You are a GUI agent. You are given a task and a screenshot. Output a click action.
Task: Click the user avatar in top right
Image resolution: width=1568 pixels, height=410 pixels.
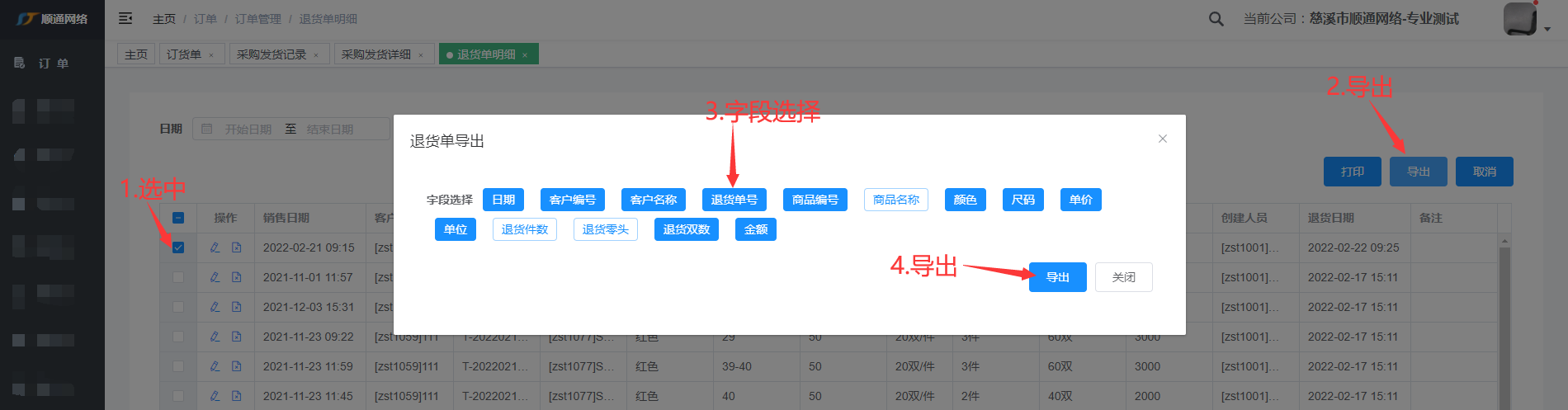click(1519, 19)
